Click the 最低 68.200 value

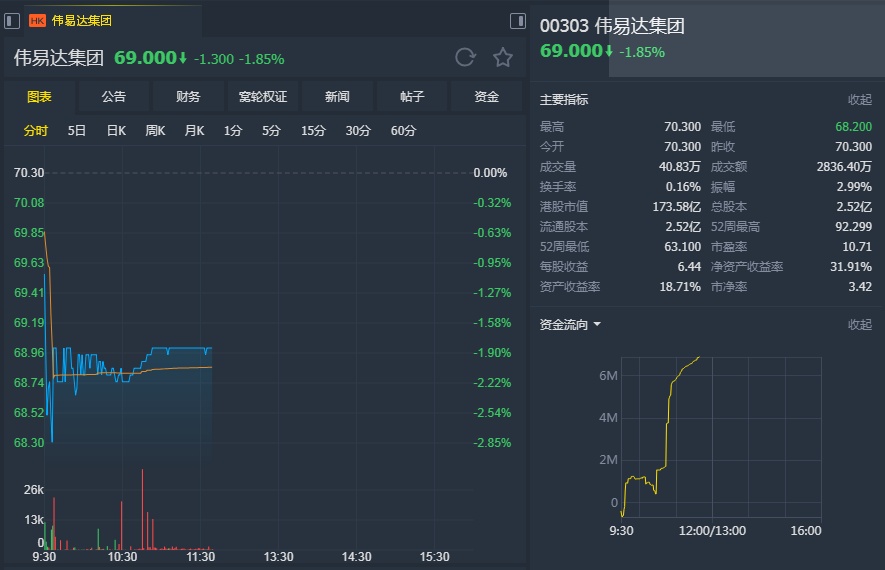point(853,126)
